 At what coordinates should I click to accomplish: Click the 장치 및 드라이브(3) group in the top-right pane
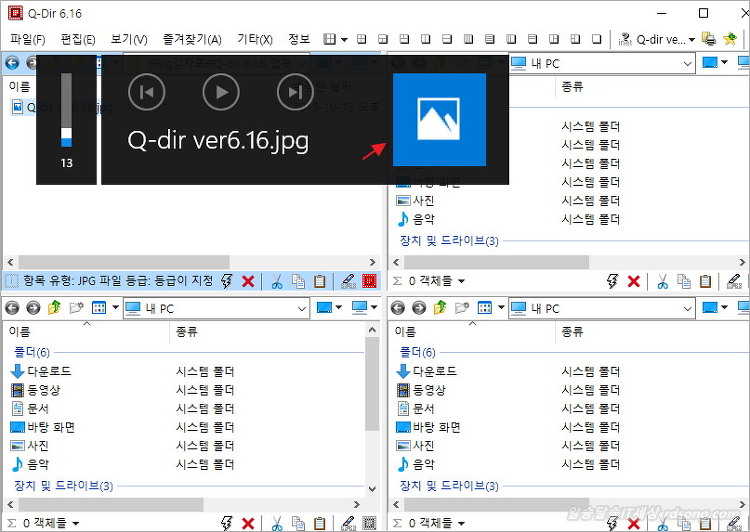tap(449, 241)
